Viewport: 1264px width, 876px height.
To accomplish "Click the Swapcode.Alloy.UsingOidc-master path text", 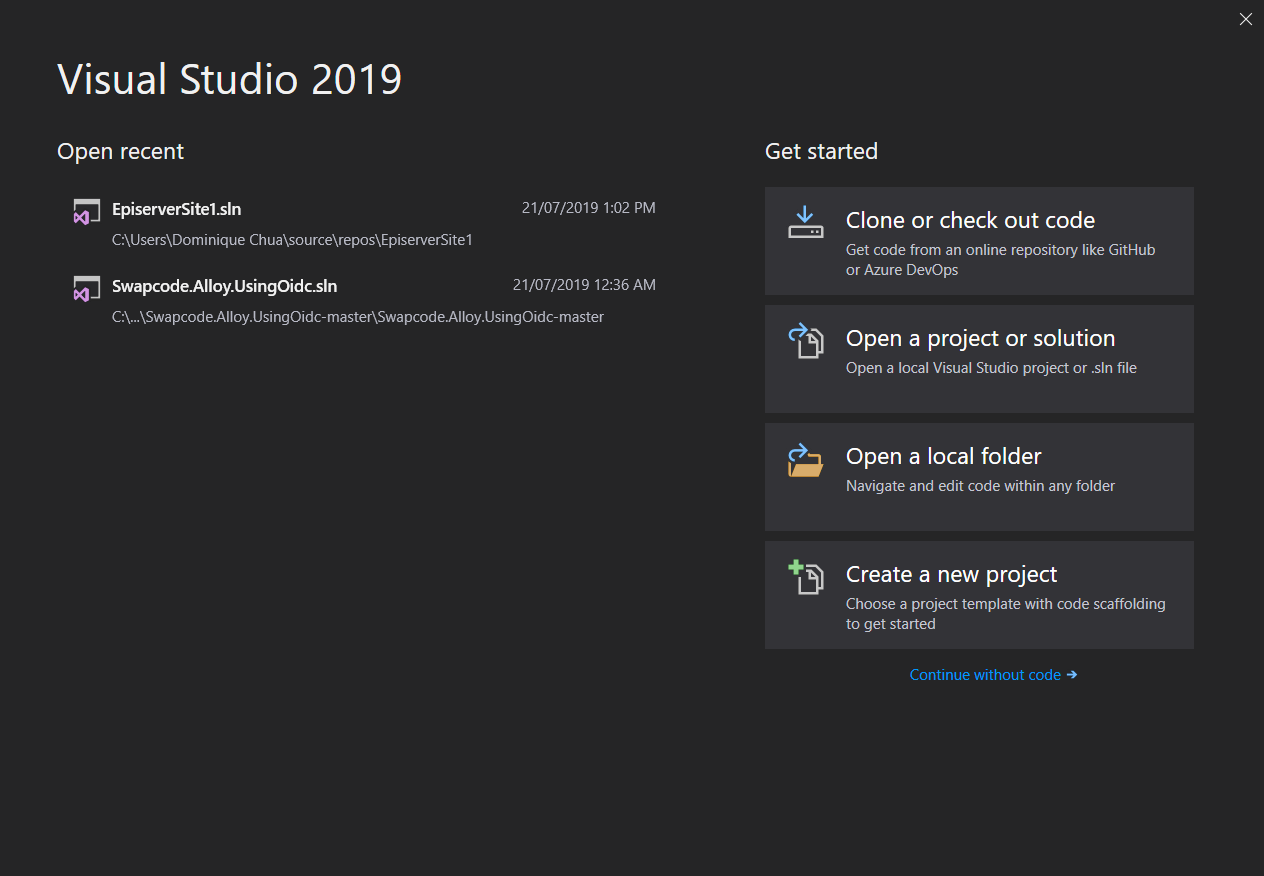I will 358,317.
